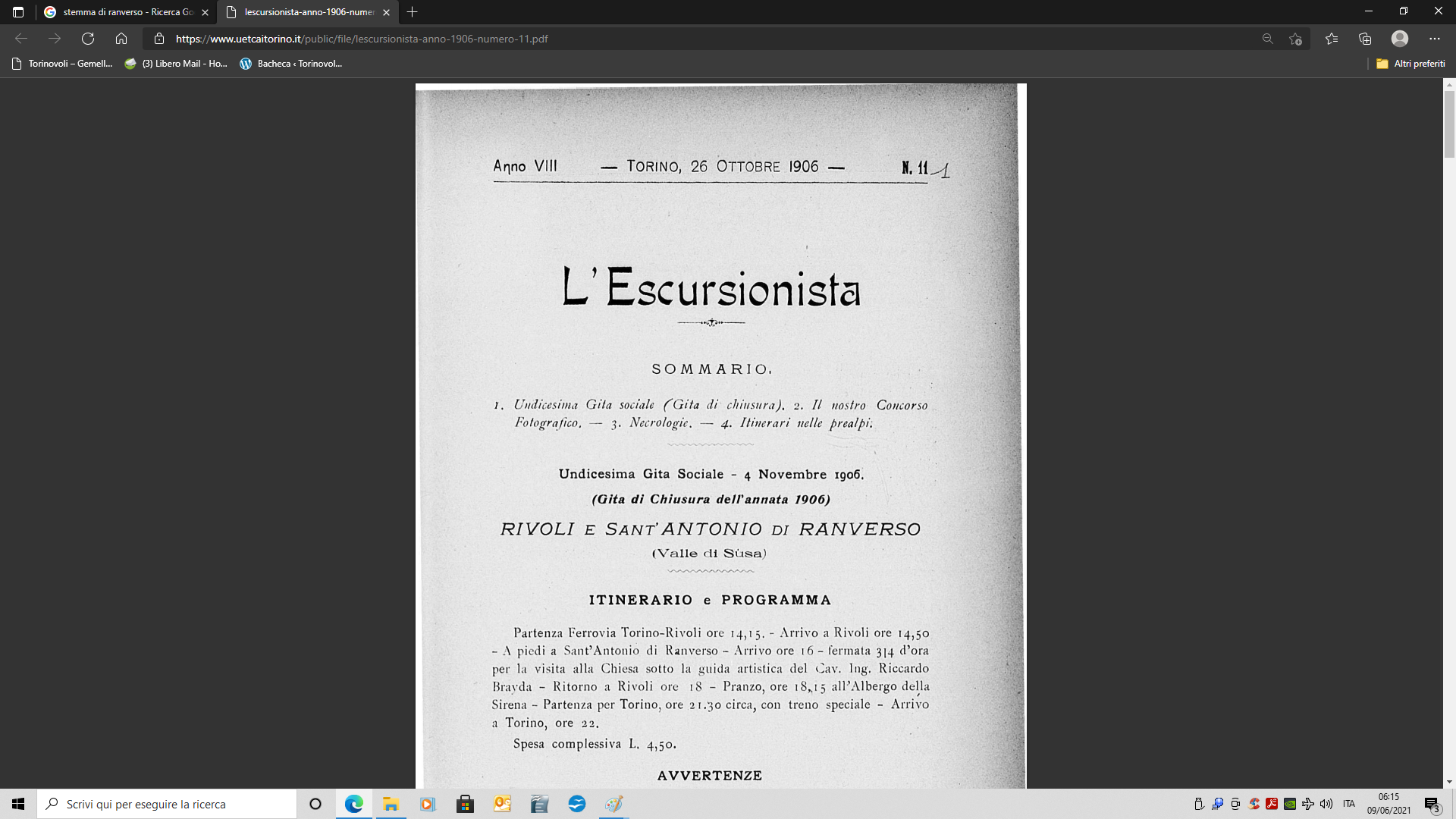Open the zoom magnifier in address bar

(x=1267, y=39)
